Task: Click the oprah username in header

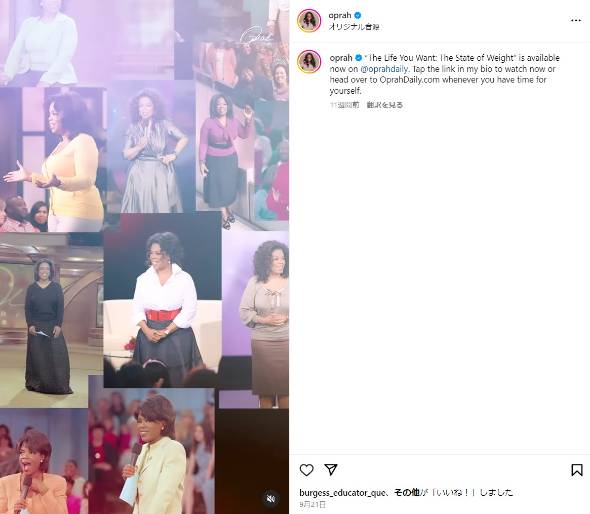Action: click(340, 15)
